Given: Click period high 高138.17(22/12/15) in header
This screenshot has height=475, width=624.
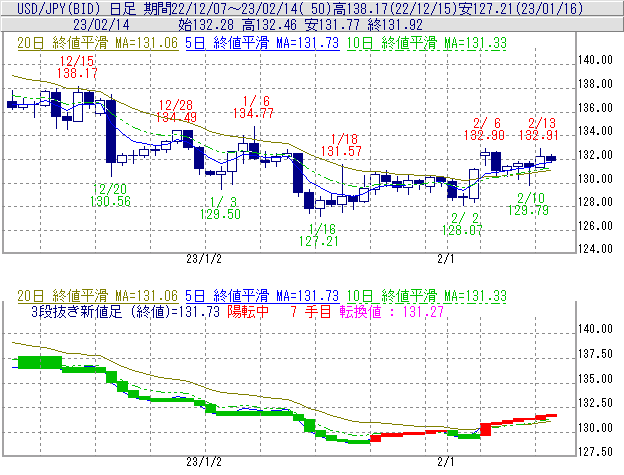Looking at the screenshot, I should click(x=396, y=8).
